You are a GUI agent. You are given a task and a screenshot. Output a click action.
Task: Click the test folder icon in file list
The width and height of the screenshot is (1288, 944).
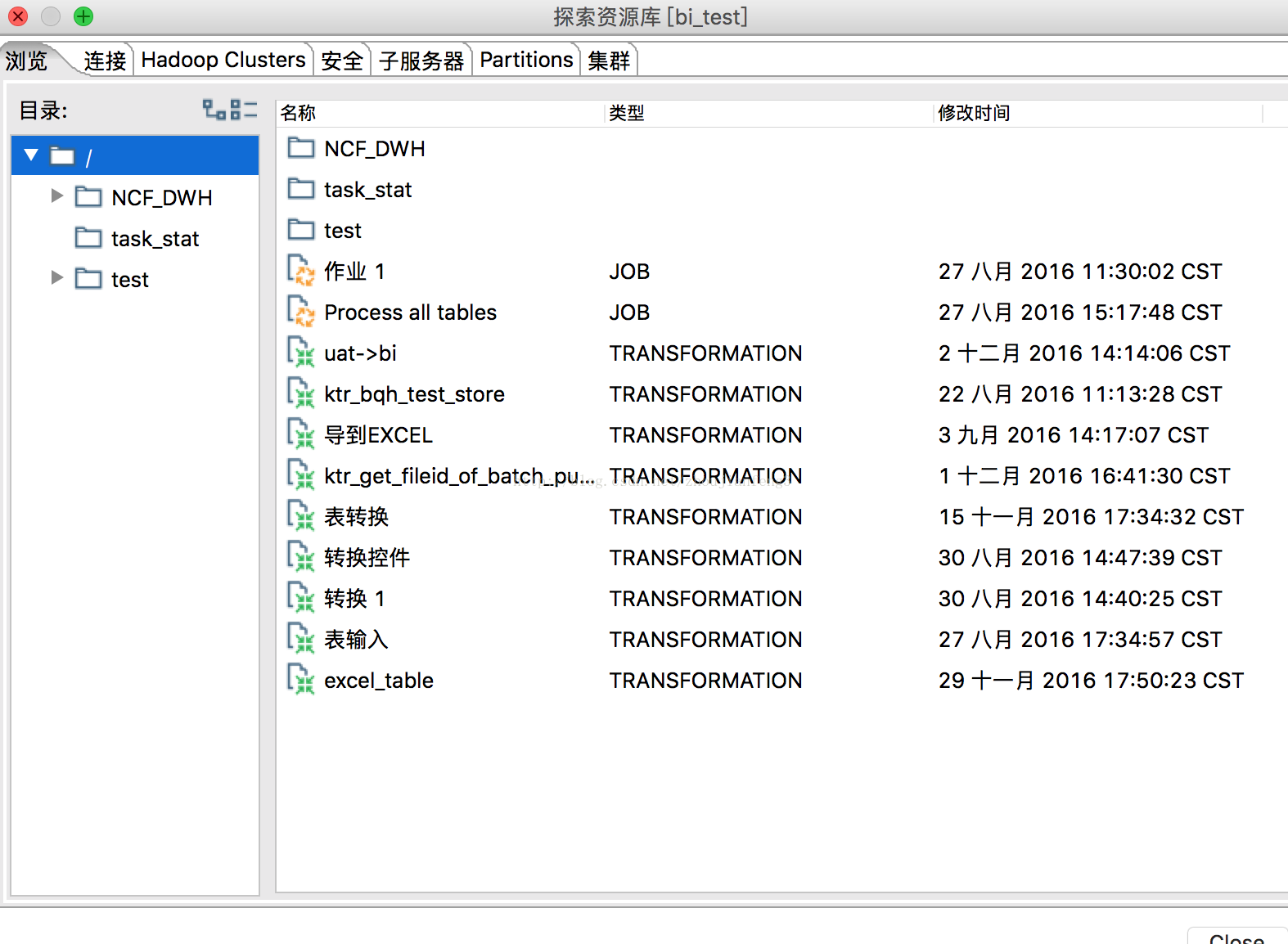pyautogui.click(x=301, y=230)
